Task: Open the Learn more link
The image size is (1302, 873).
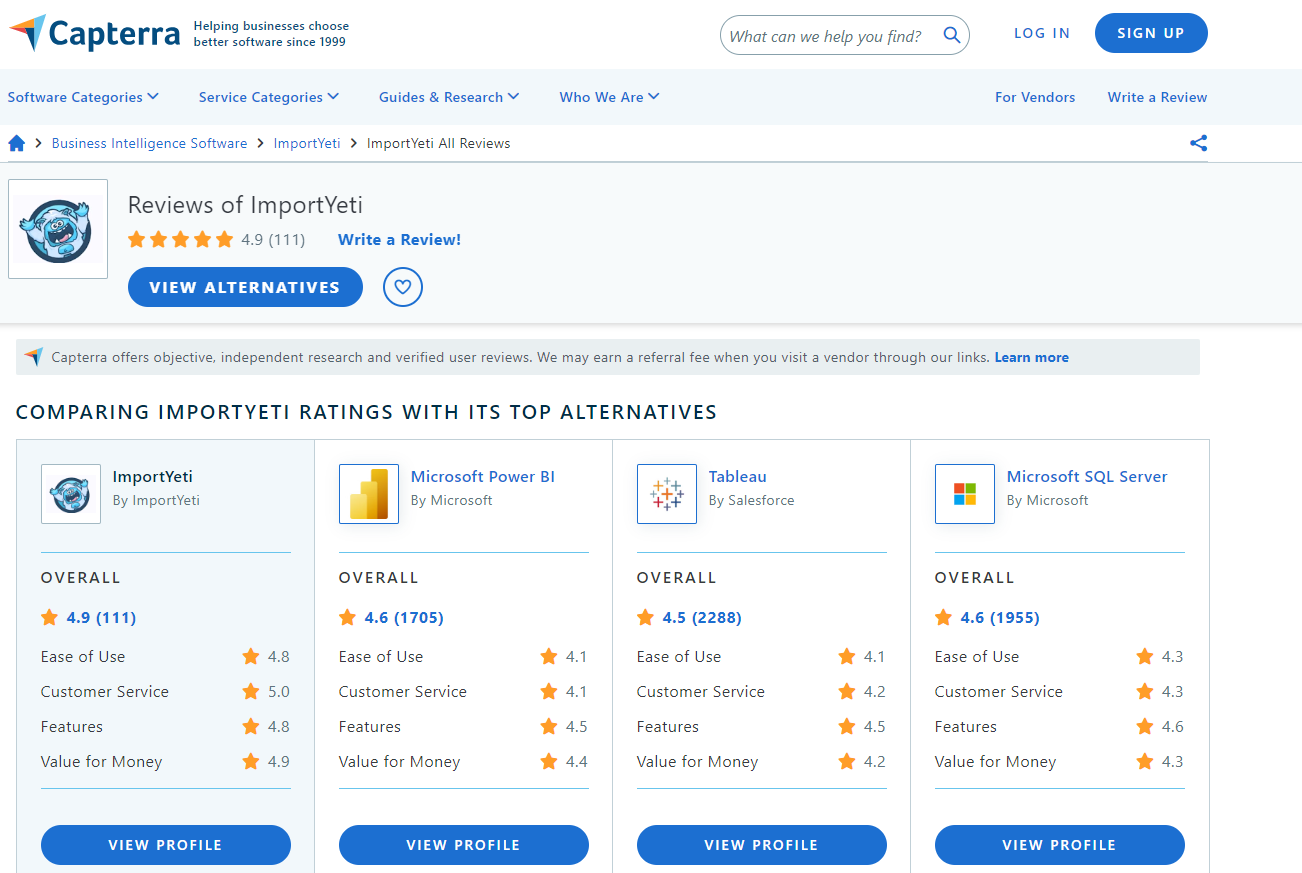Action: [x=1031, y=357]
